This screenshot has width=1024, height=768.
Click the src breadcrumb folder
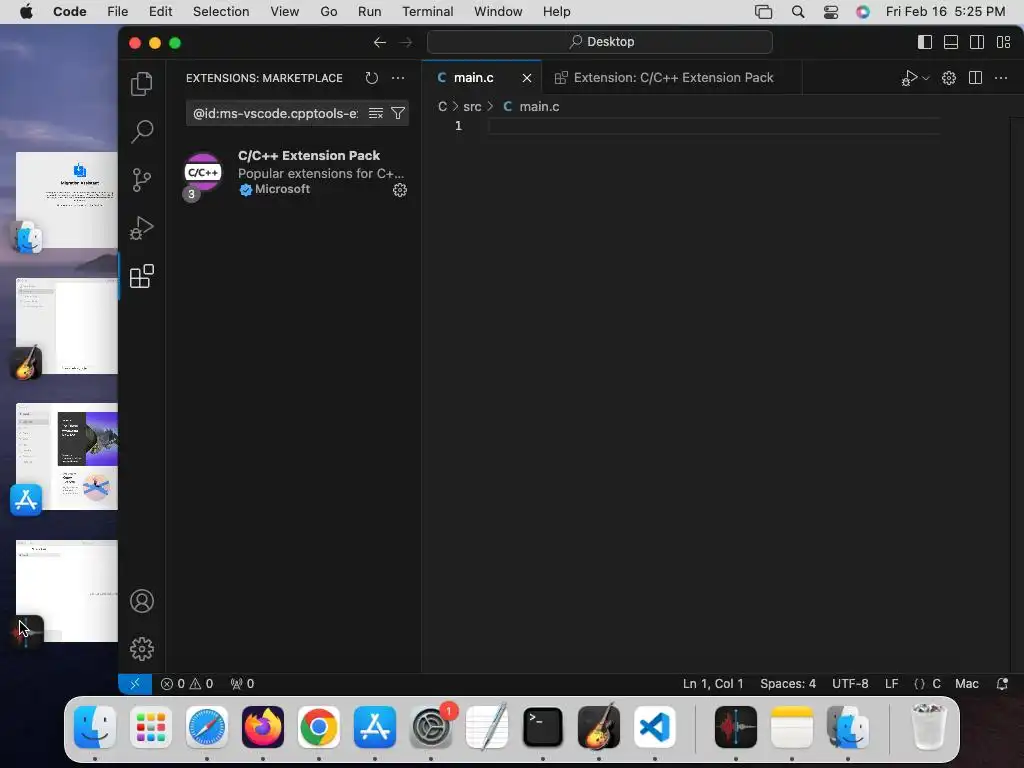point(472,106)
